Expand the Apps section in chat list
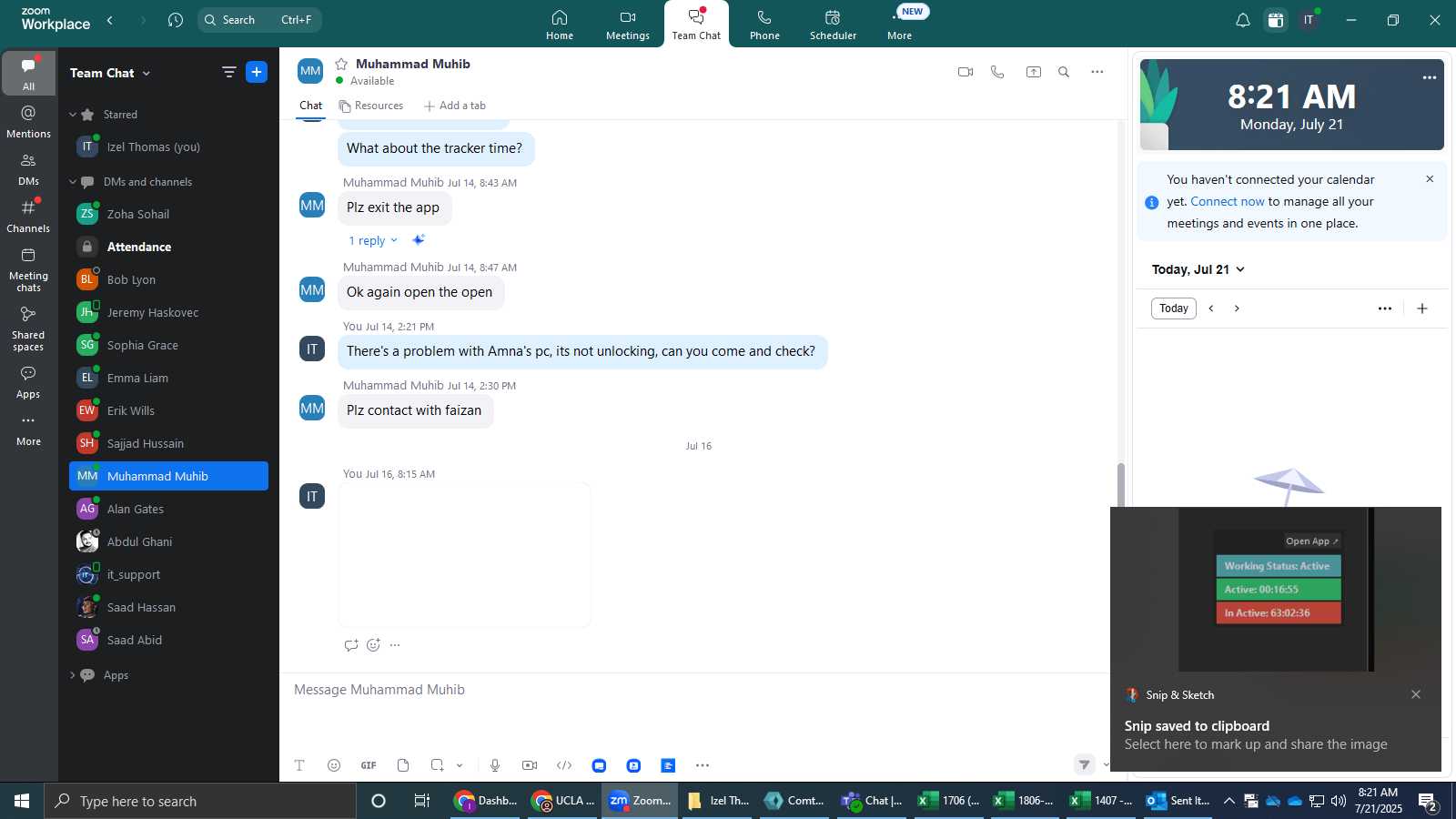This screenshot has height=819, width=1456. tap(73, 675)
